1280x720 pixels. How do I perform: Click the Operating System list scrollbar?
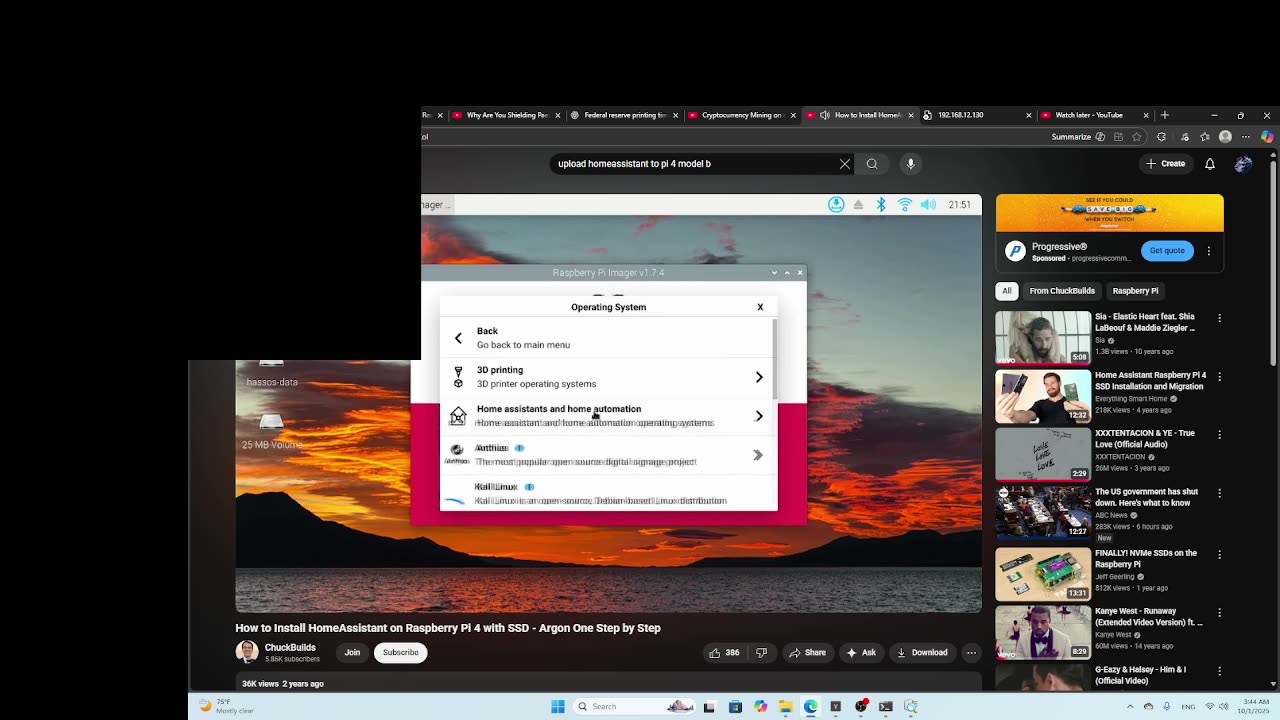[x=773, y=360]
